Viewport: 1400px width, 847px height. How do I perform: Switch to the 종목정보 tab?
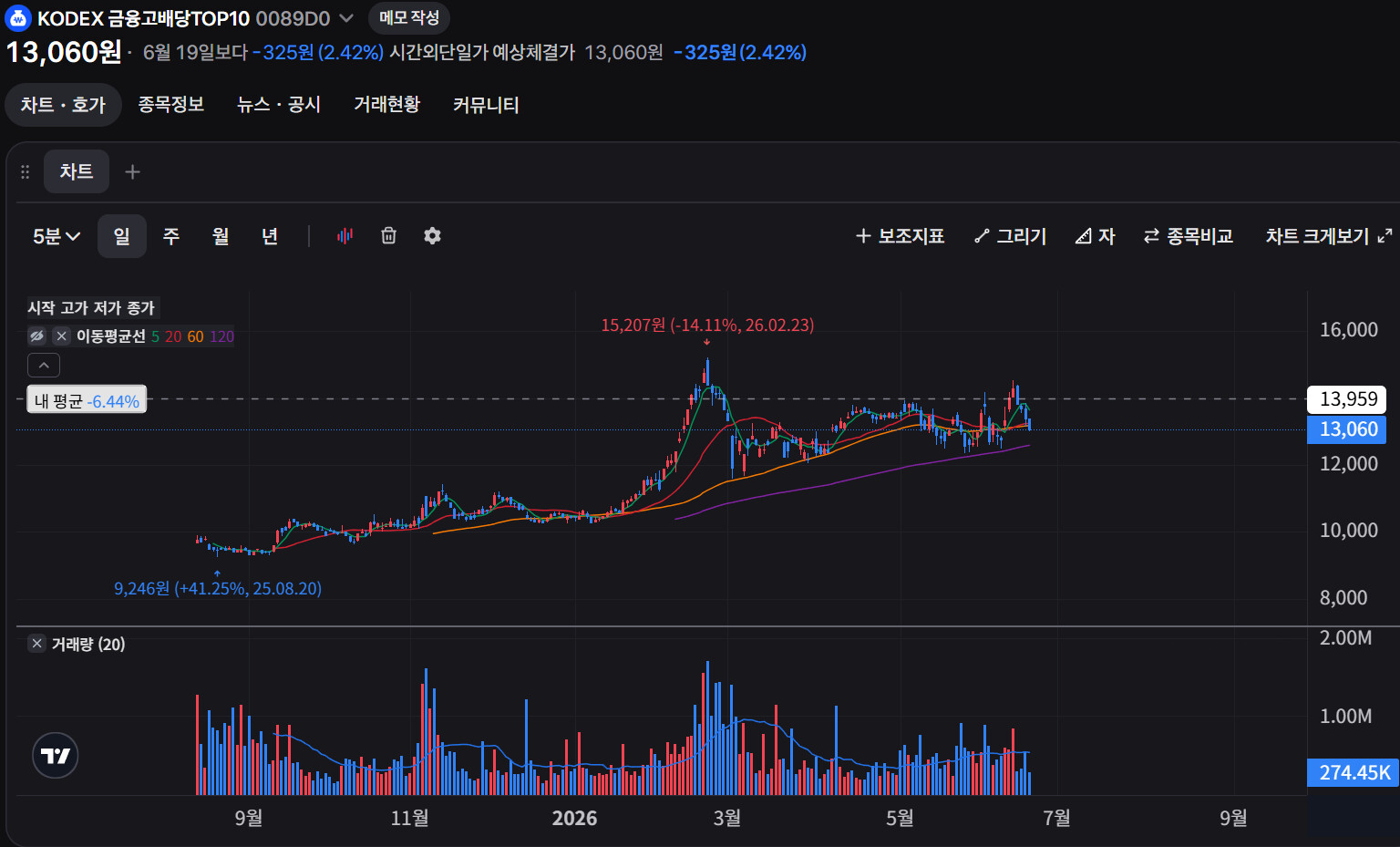(170, 104)
